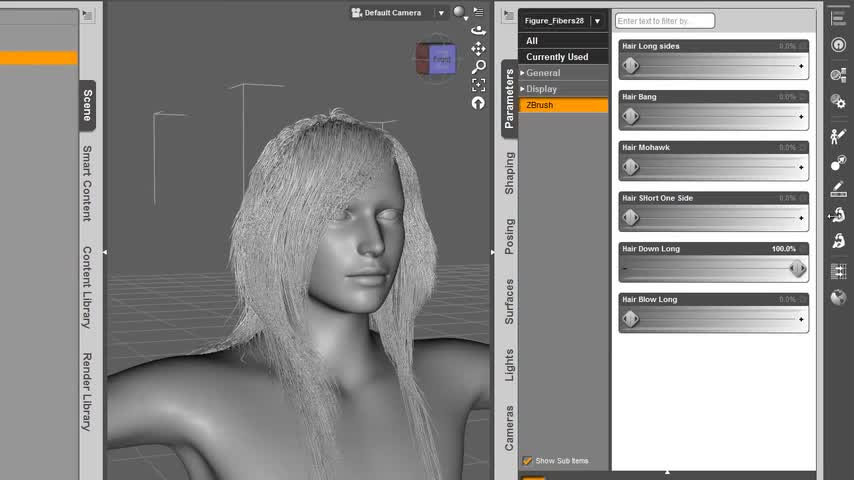
Task: Select the flexing-arm-with-arrow tool in right toolbar
Action: coord(837,215)
